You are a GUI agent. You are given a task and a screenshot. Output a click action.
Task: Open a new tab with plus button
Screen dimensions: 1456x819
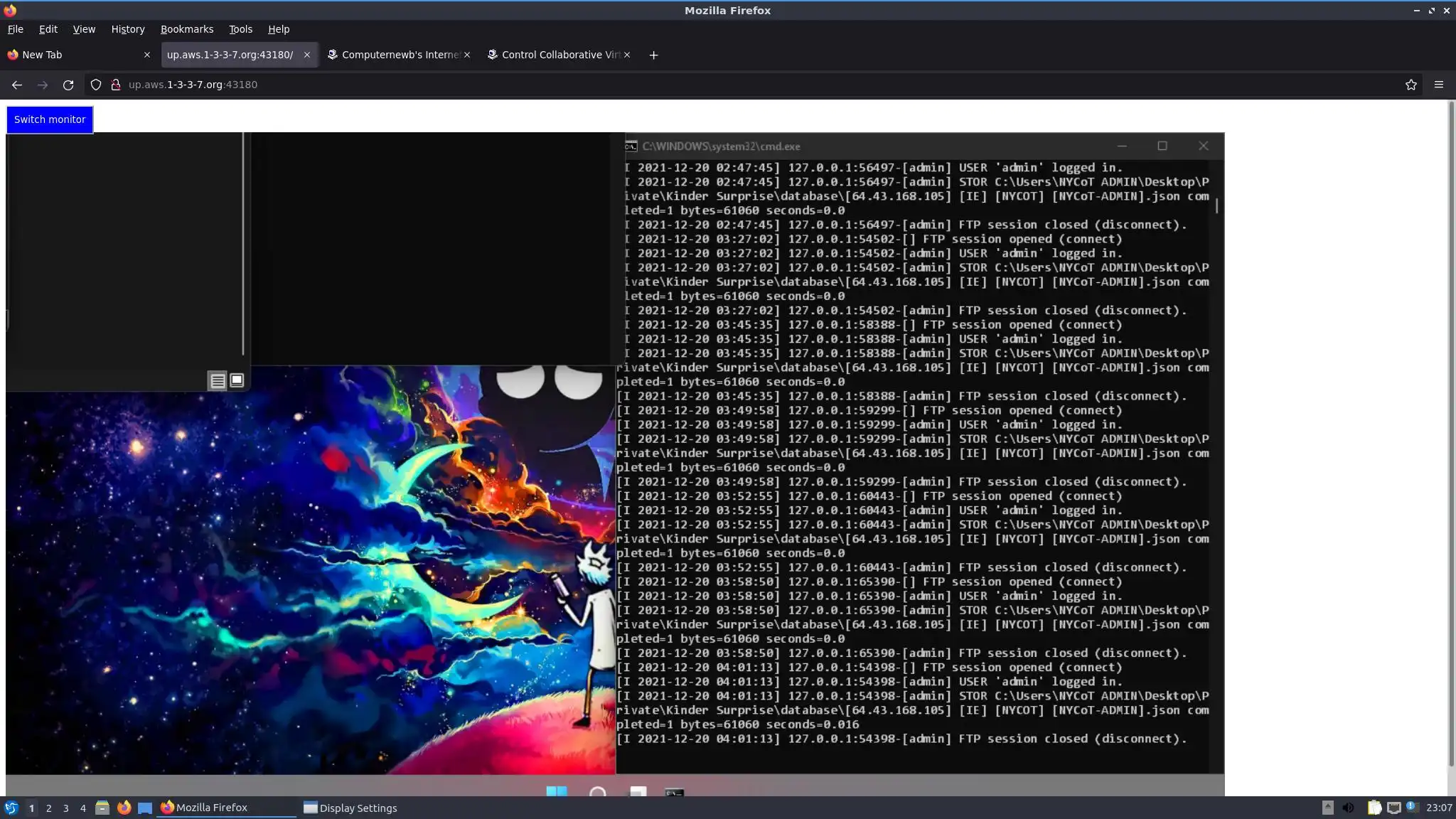653,55
